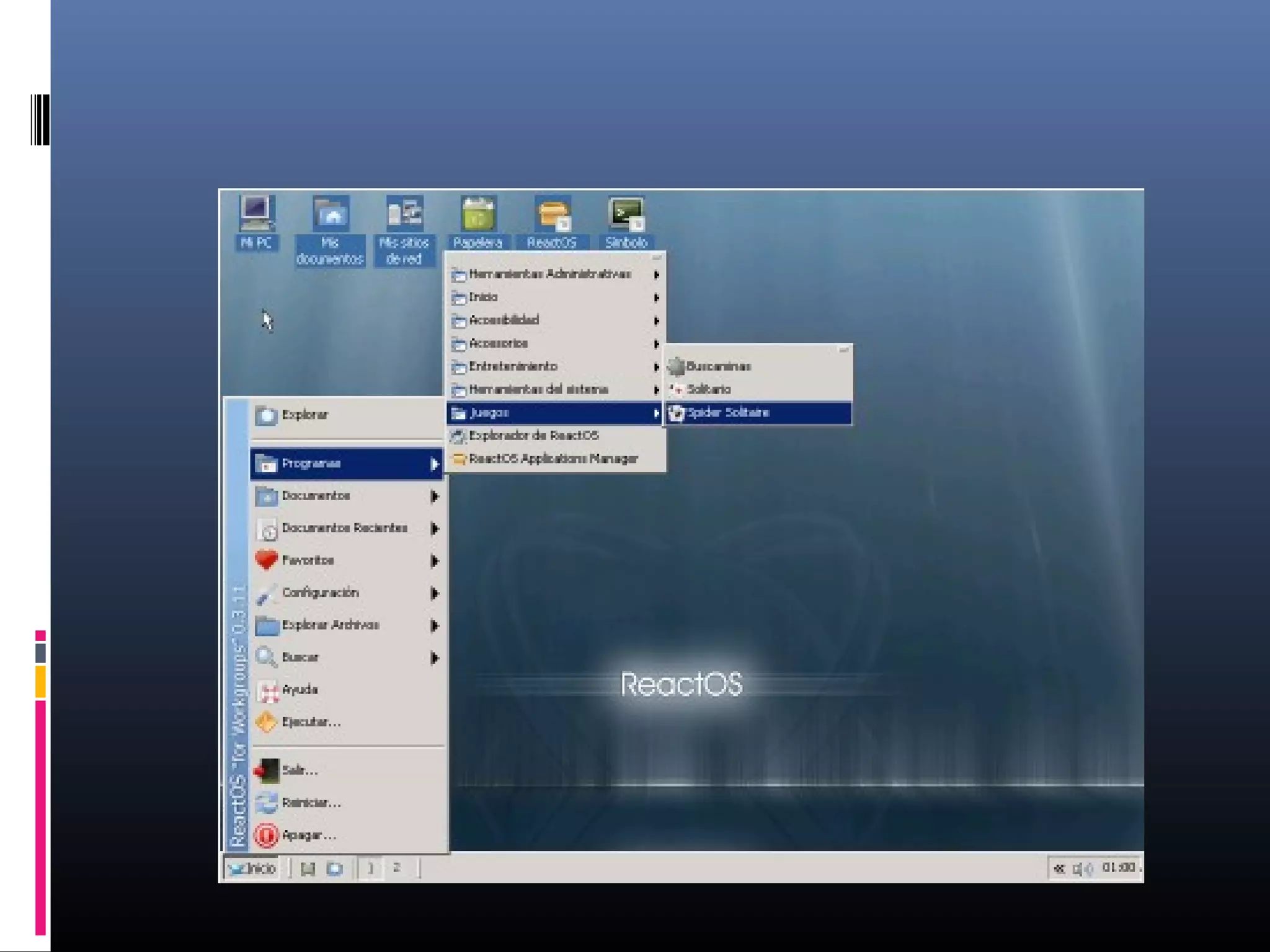1270x952 pixels.
Task: Click the Reiniciar restart icon
Action: point(267,803)
